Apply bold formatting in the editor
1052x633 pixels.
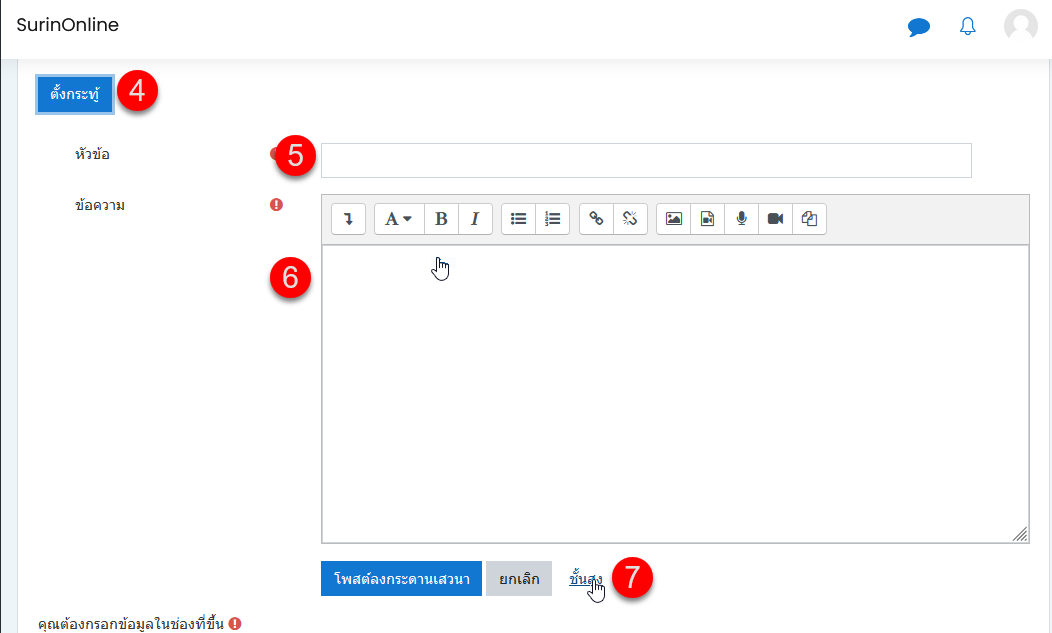point(441,219)
